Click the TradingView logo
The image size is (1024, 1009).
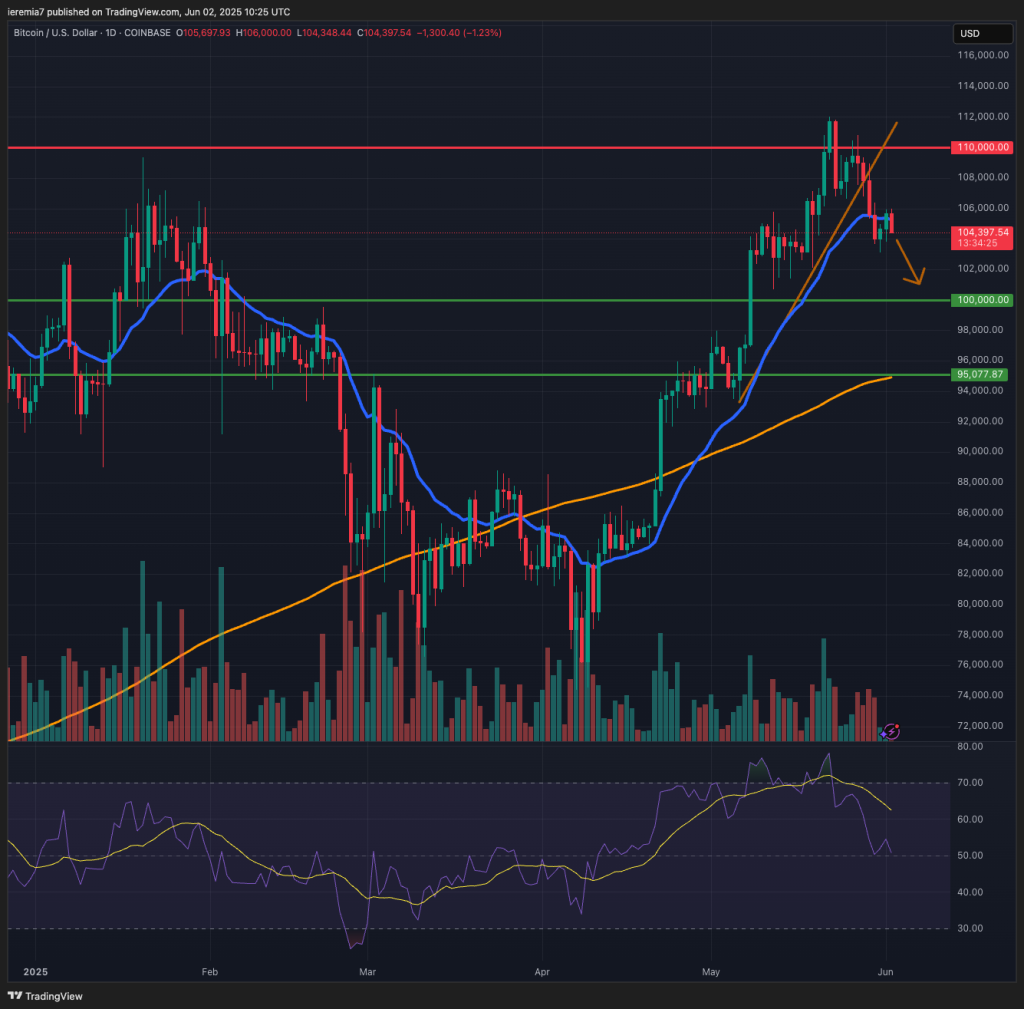(x=45, y=996)
